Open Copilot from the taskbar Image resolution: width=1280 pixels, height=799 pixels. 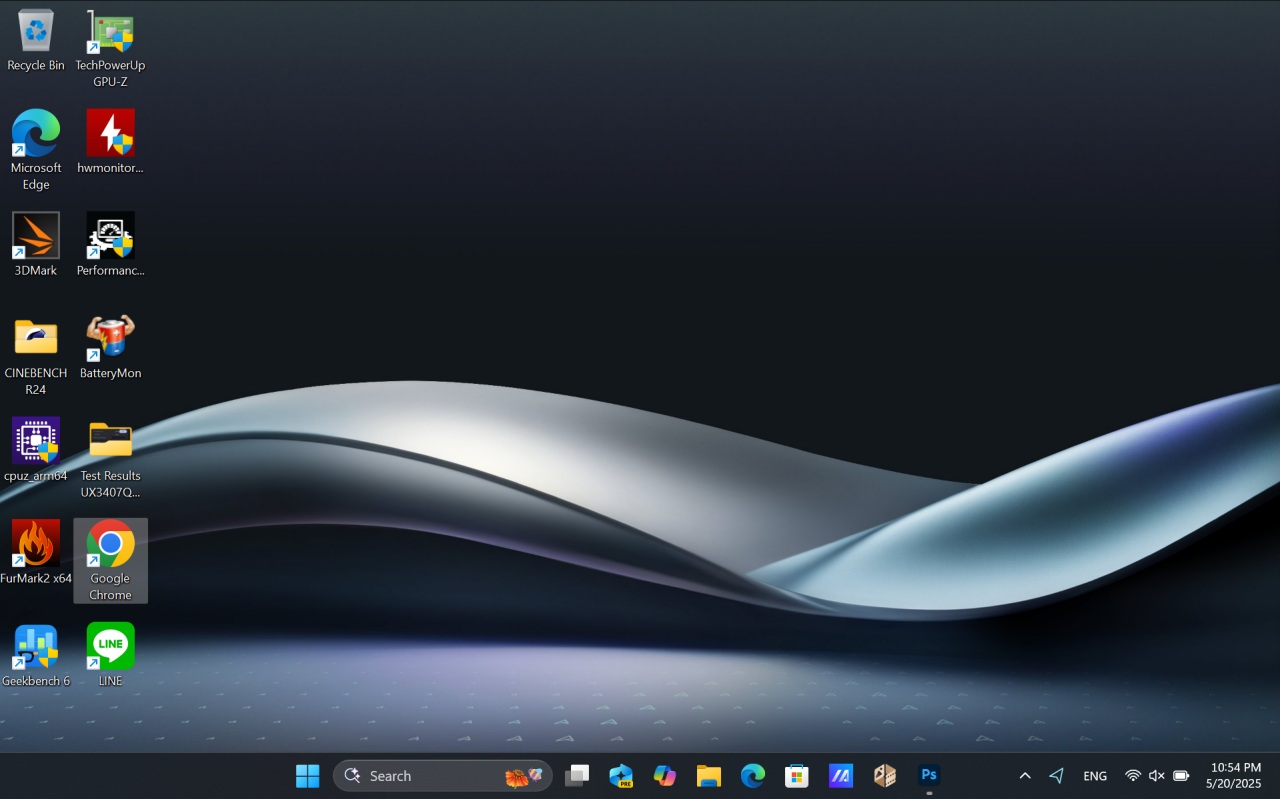point(665,776)
